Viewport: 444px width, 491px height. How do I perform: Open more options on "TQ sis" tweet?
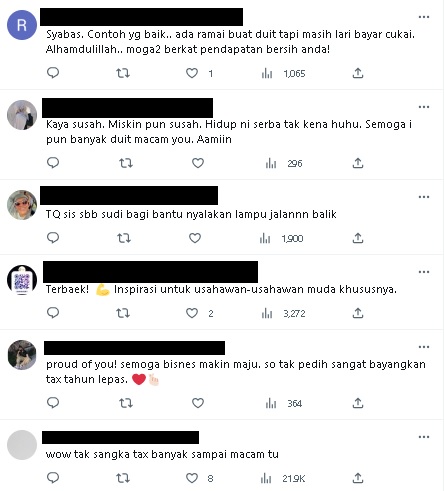(x=424, y=197)
